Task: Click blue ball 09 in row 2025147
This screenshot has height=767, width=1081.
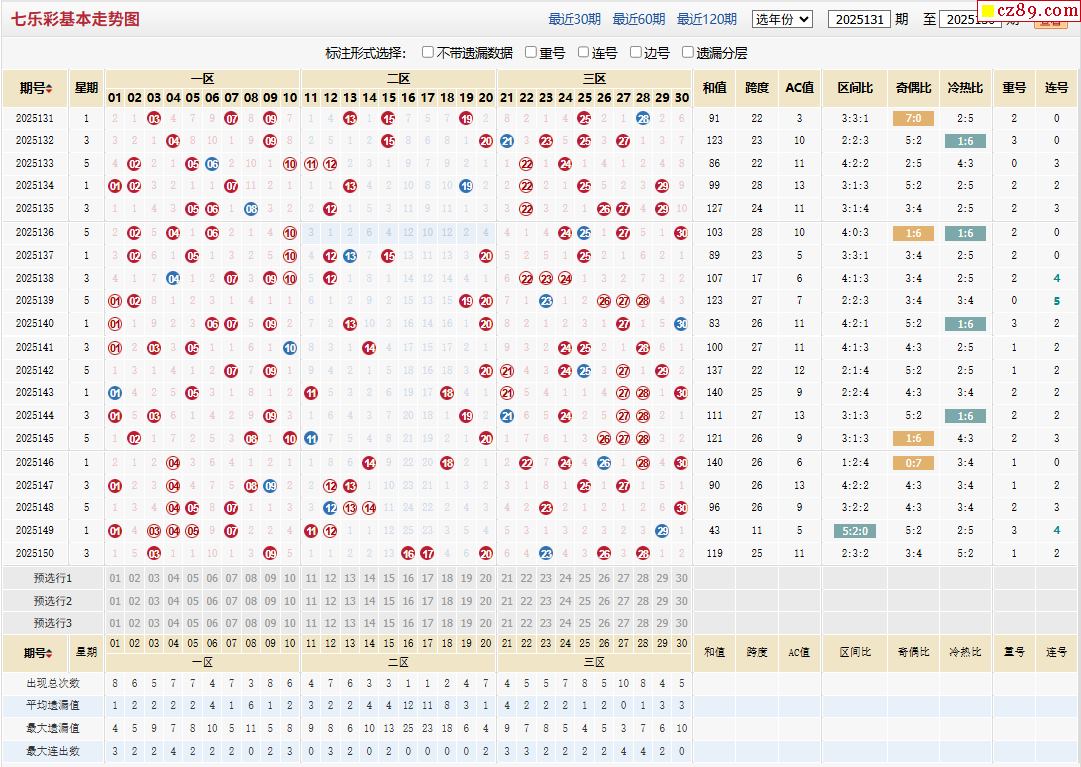Action: pyautogui.click(x=270, y=486)
